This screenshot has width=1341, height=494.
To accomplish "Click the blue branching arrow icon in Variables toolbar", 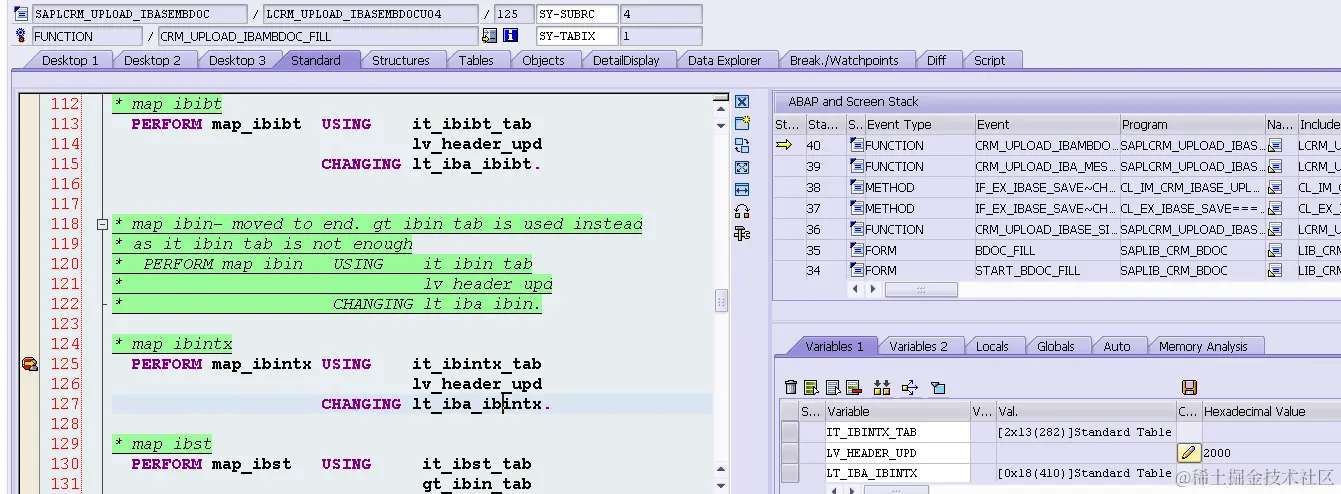I will click(x=910, y=388).
